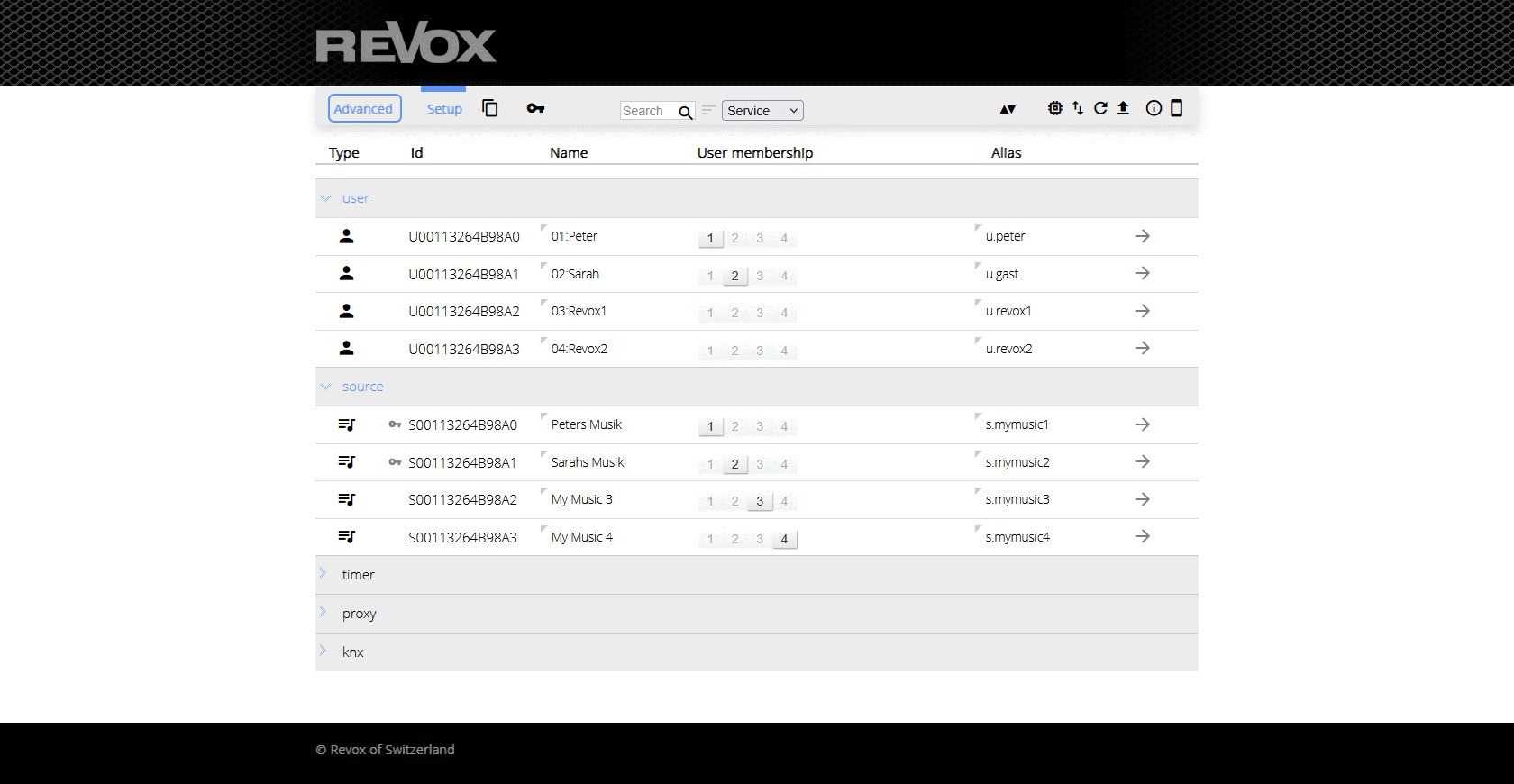Open details arrow for My Music 3
Viewport: 1514px width, 784px height.
tap(1143, 499)
